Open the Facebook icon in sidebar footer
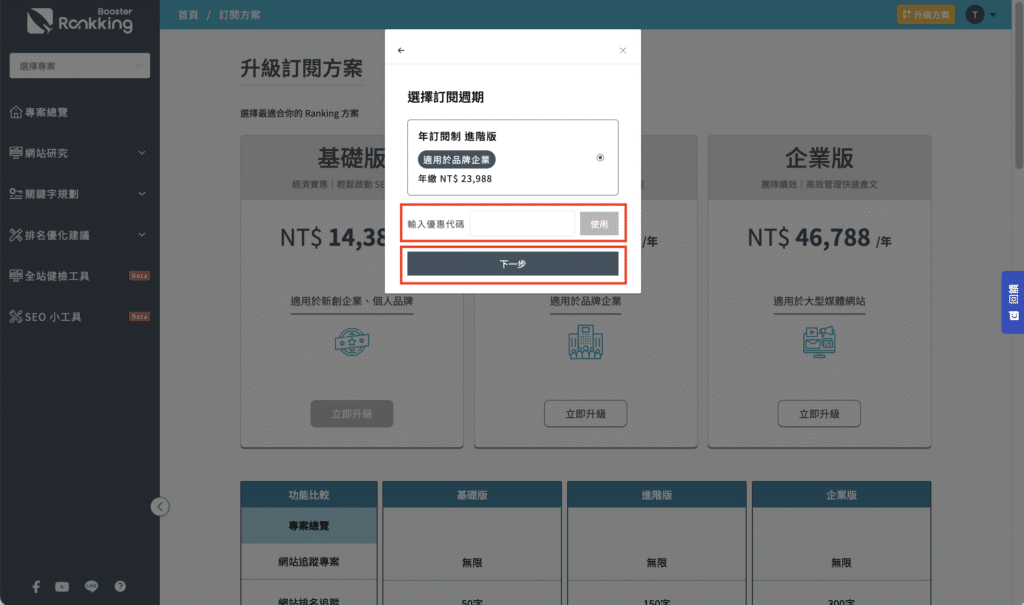Screen dimensions: 1024x605 [x=36, y=586]
